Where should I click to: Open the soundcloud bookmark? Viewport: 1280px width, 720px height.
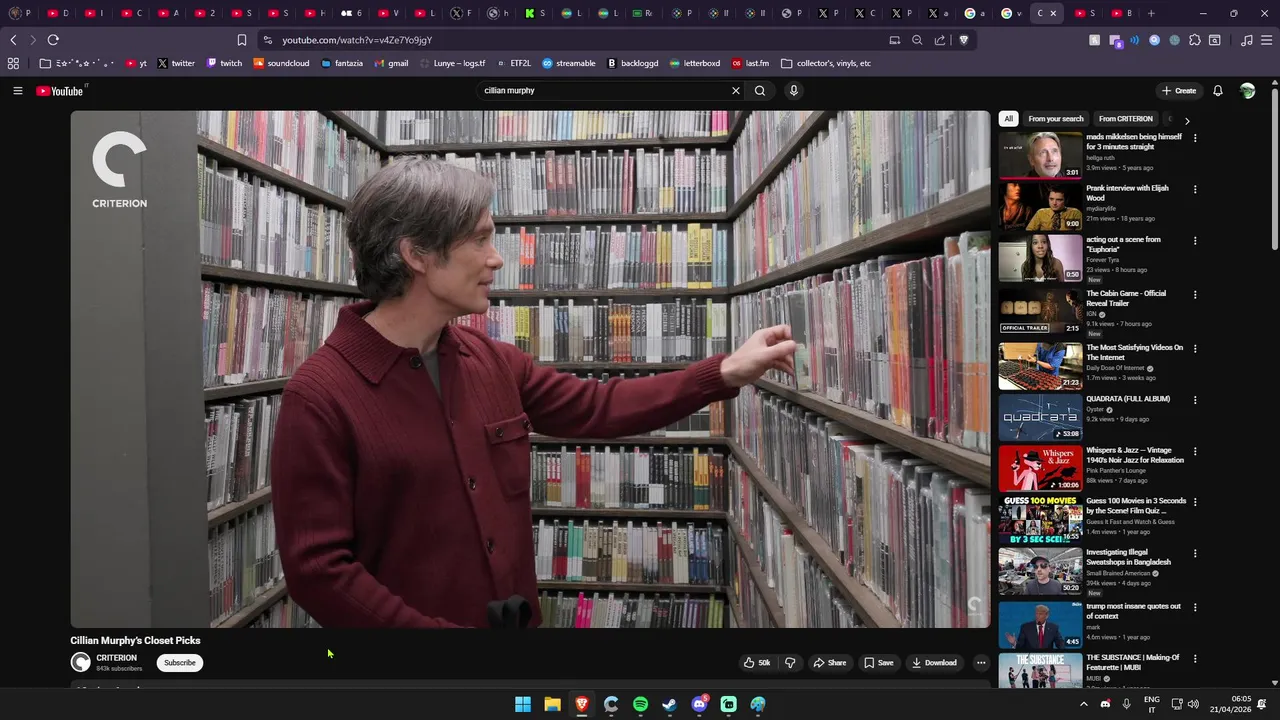coord(281,63)
